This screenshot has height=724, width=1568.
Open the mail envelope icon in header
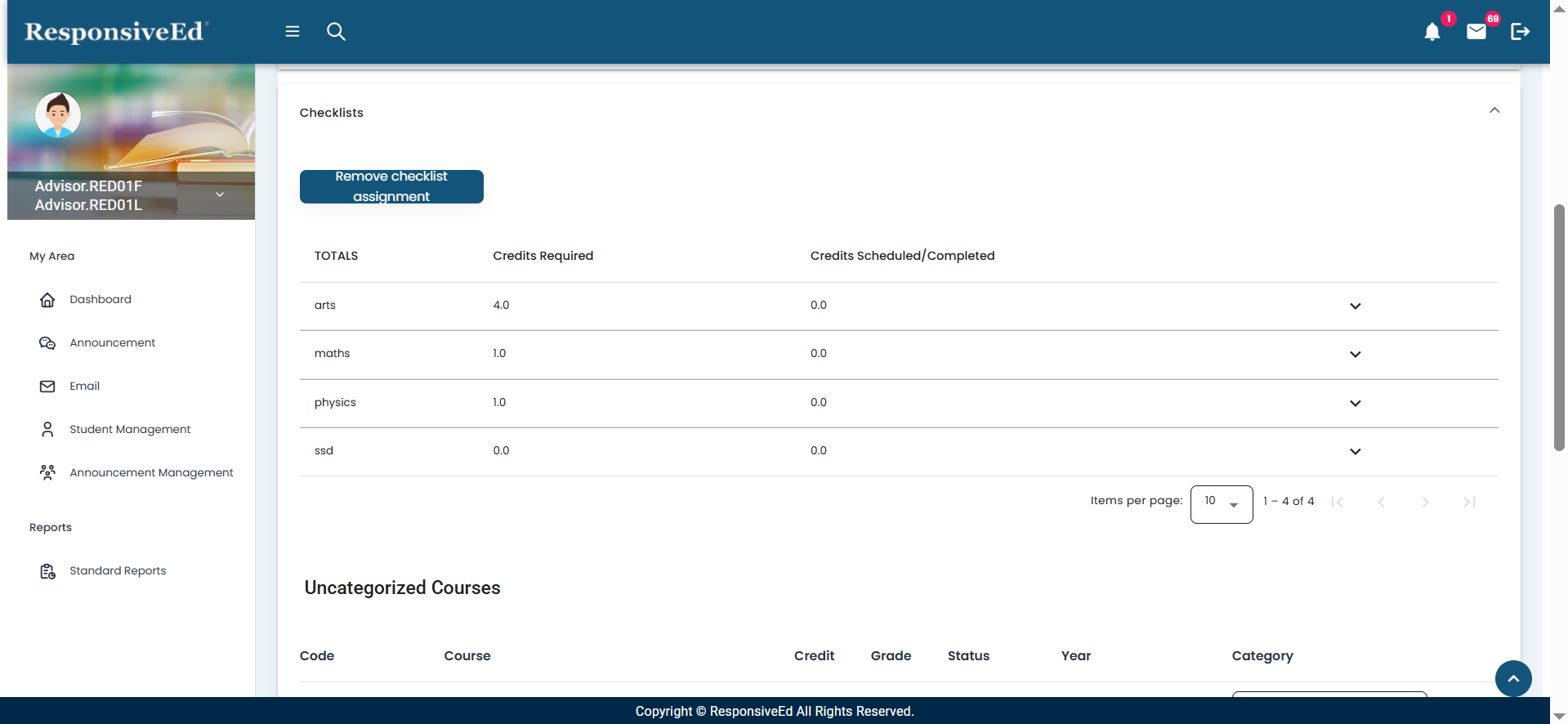point(1476,32)
